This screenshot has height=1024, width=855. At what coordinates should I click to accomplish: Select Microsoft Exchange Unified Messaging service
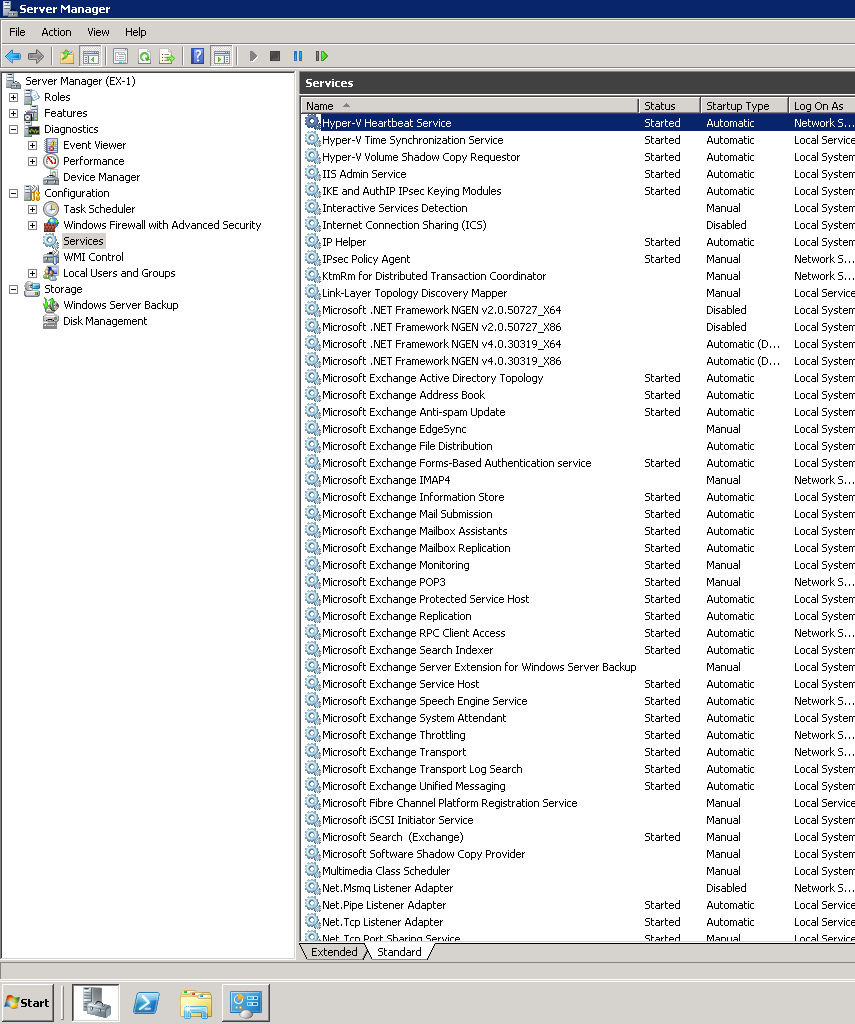(x=578, y=786)
